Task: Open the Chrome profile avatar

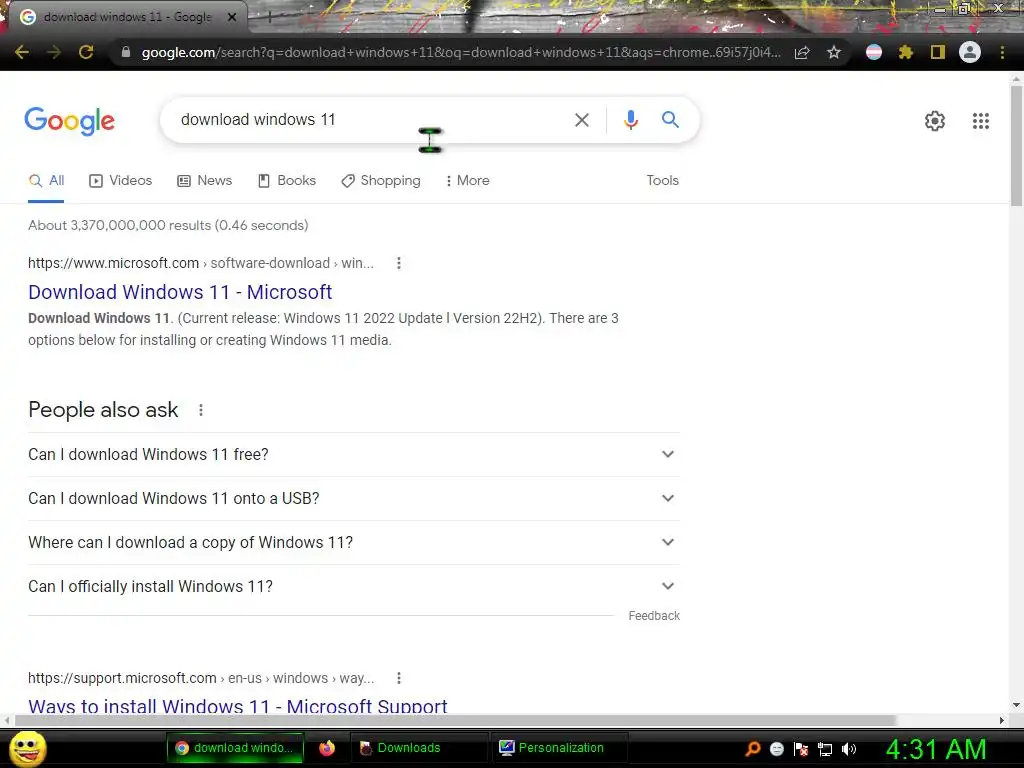Action: click(970, 52)
